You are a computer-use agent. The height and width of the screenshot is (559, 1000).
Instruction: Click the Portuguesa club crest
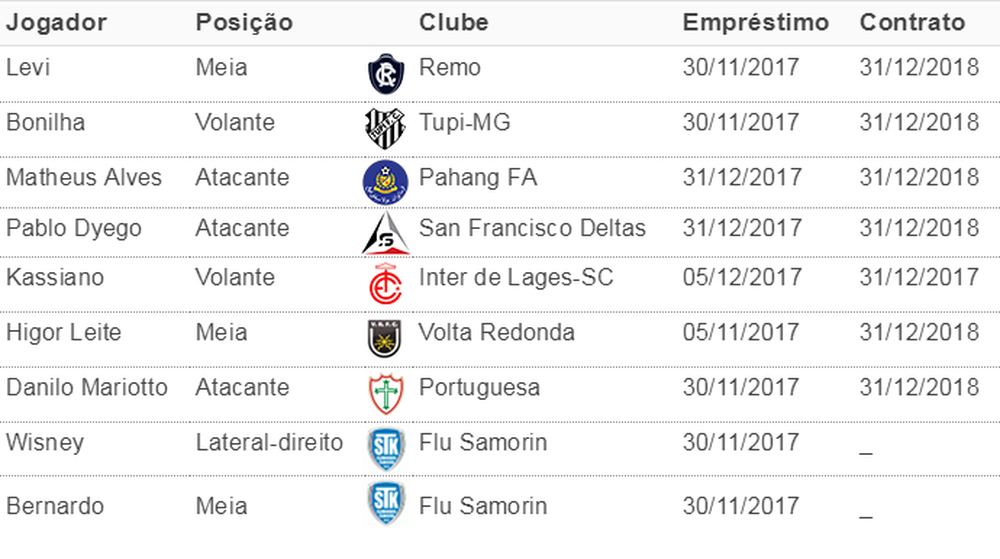[x=386, y=394]
